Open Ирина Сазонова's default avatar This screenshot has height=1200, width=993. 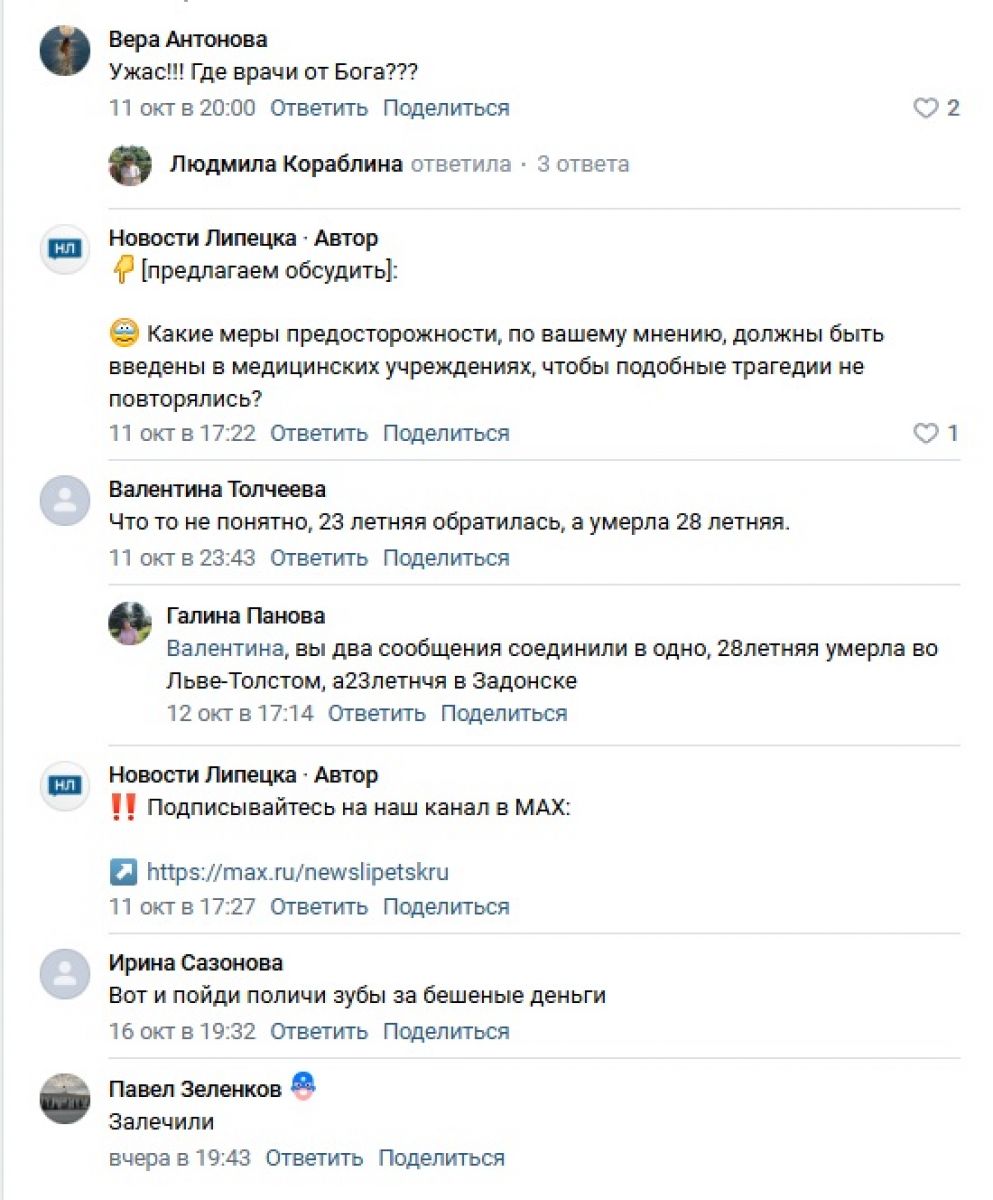click(65, 973)
